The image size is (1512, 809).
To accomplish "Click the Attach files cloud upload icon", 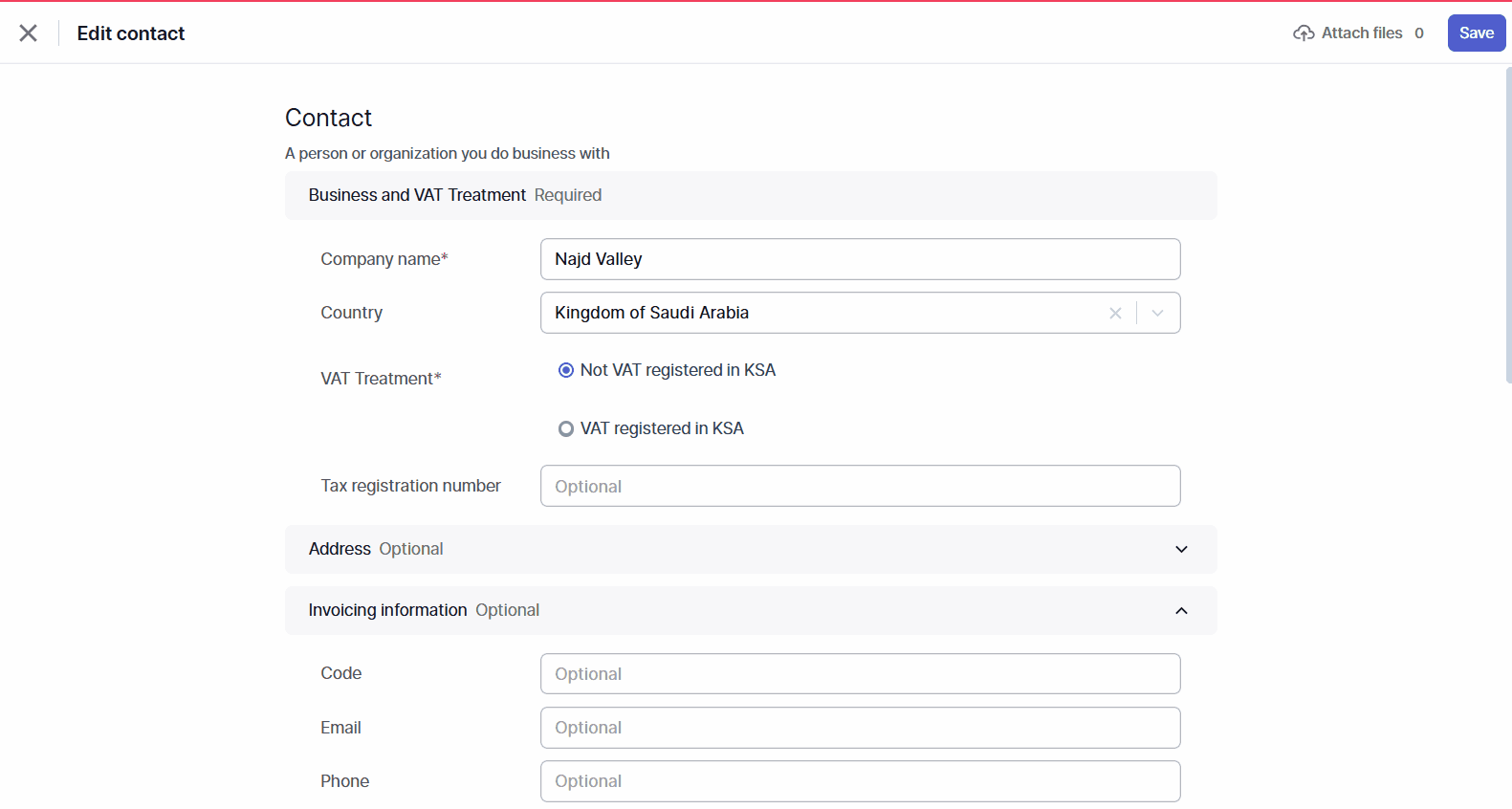I will [1304, 33].
